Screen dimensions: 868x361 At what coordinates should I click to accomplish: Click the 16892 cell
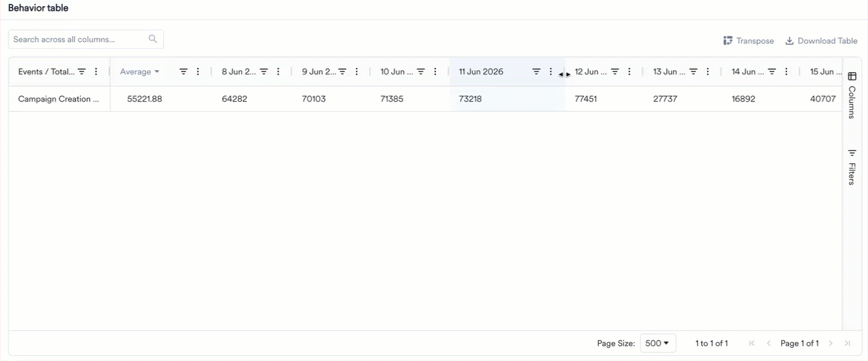(744, 99)
